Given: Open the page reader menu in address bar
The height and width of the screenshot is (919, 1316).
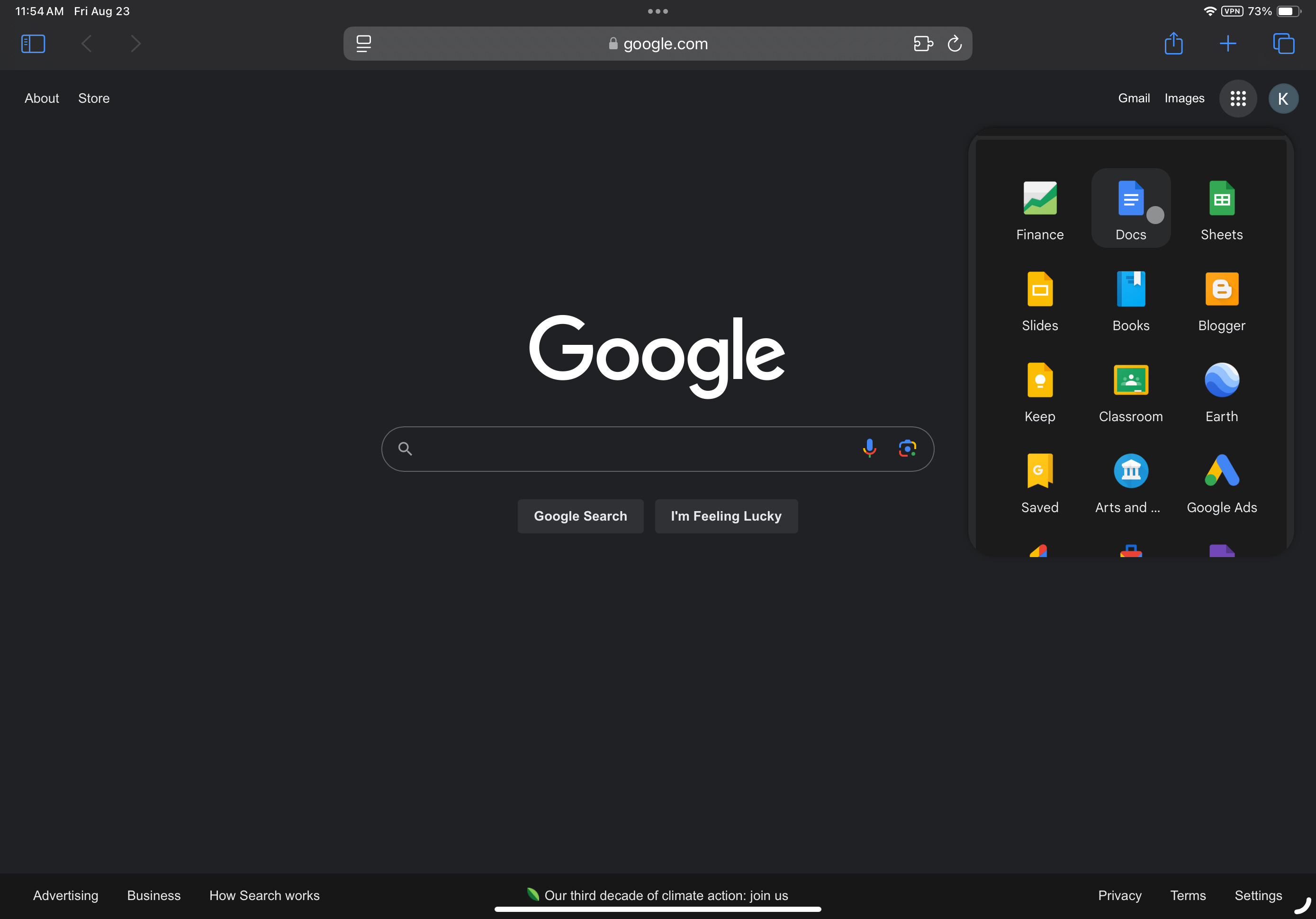Looking at the screenshot, I should pyautogui.click(x=364, y=44).
